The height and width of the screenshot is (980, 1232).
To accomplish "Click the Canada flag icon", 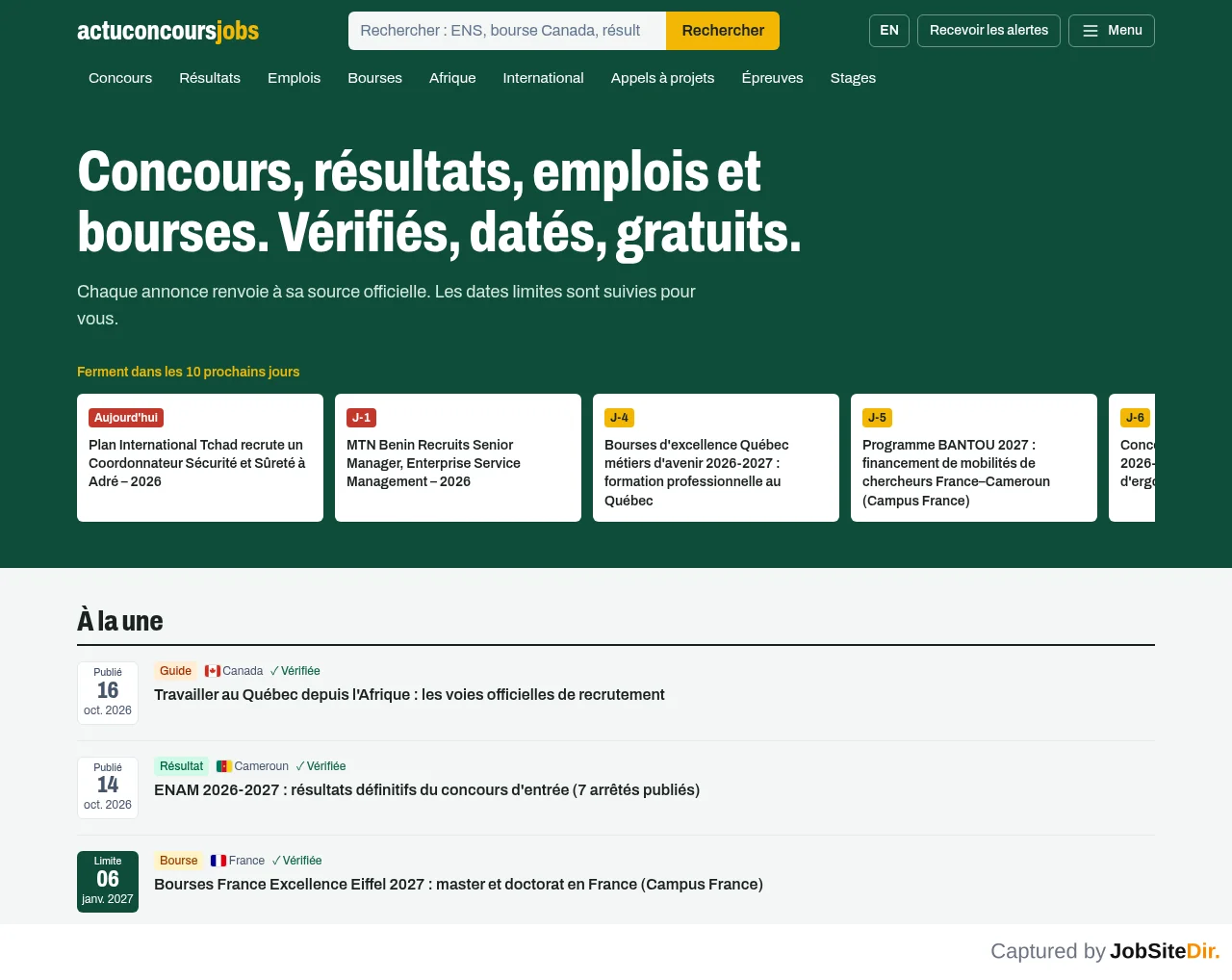I will [x=213, y=671].
